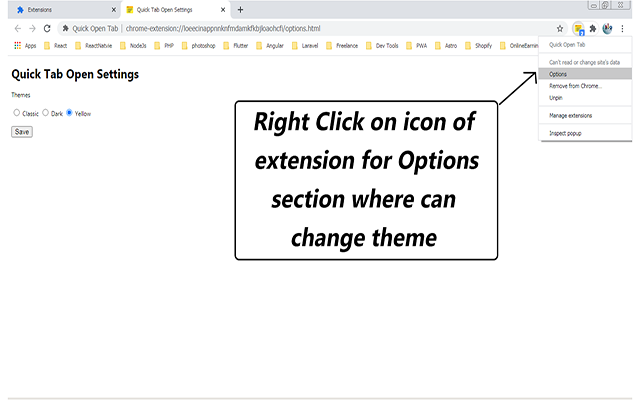This screenshot has width=640, height=400.
Task: Open the React bookmark folder
Action: (x=55, y=46)
